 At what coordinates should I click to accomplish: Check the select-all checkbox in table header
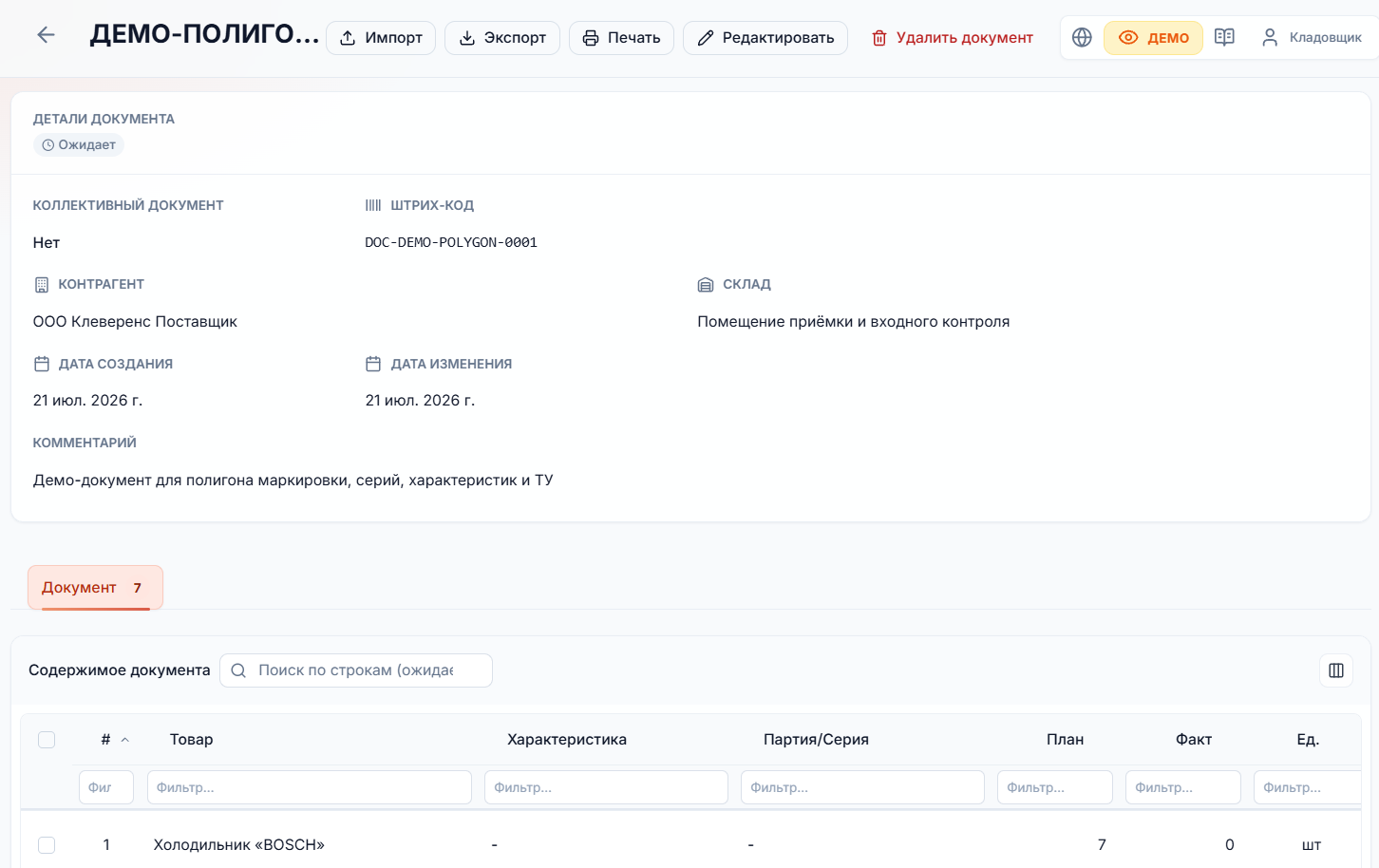tap(47, 740)
